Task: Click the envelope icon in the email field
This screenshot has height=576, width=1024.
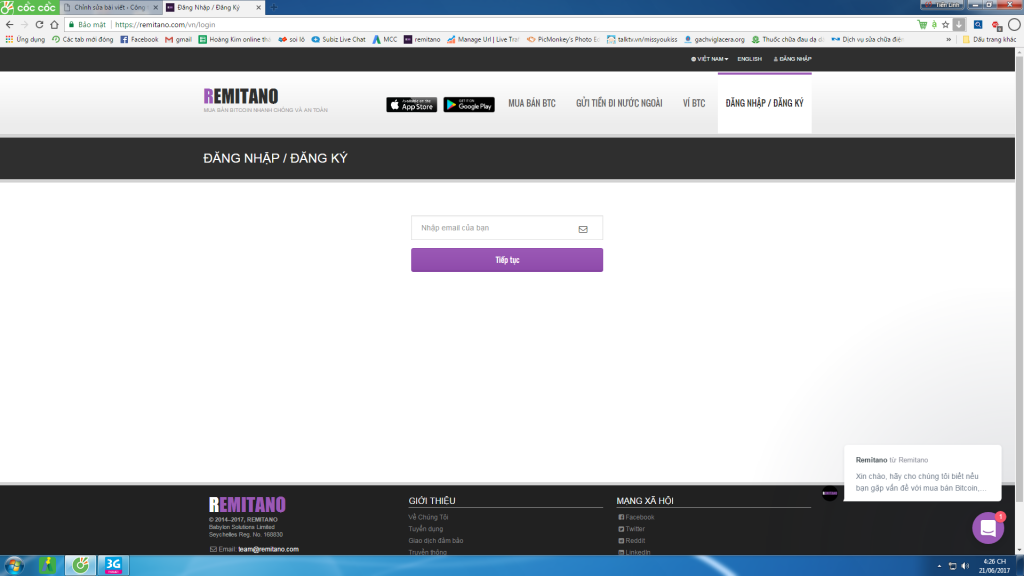Action: click(x=583, y=229)
